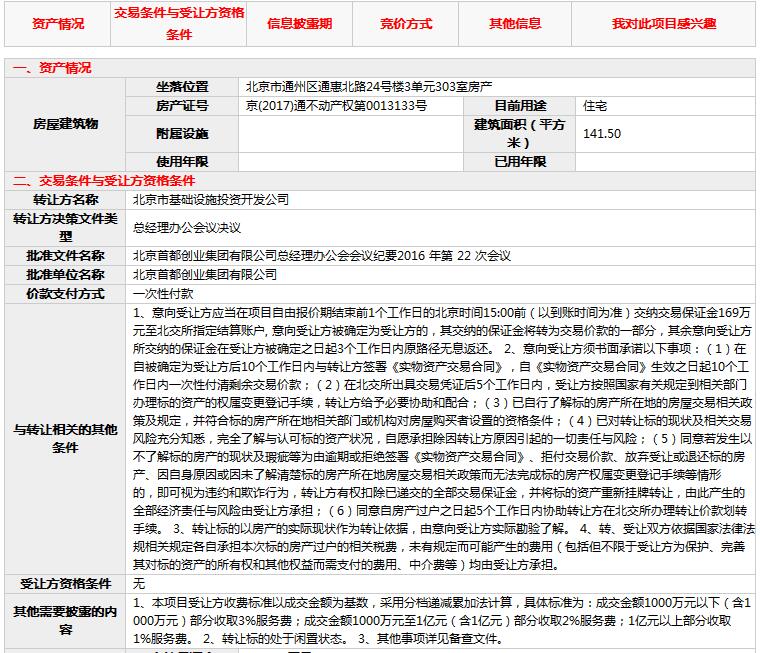Screen dimensions: 760x653
Task: Switch to the 交易条件与受让方资格条件 tab
Action: [179, 25]
